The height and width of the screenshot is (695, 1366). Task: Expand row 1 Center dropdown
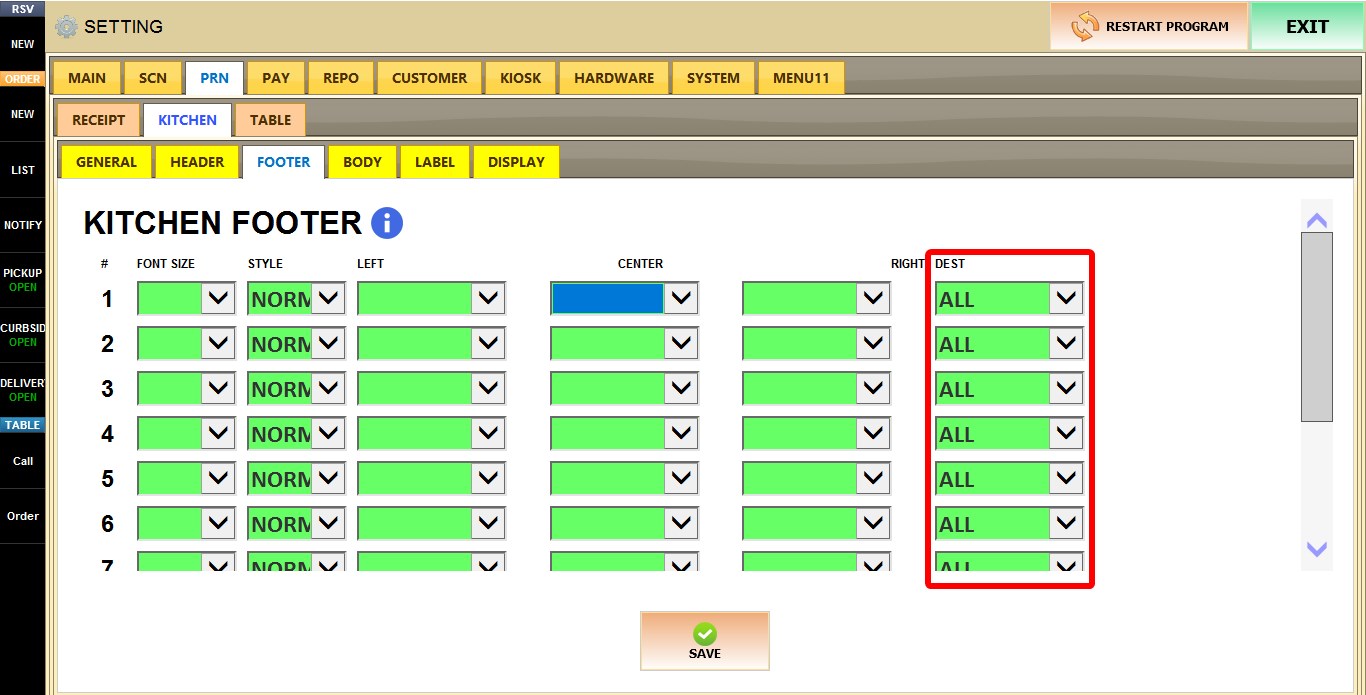(681, 298)
